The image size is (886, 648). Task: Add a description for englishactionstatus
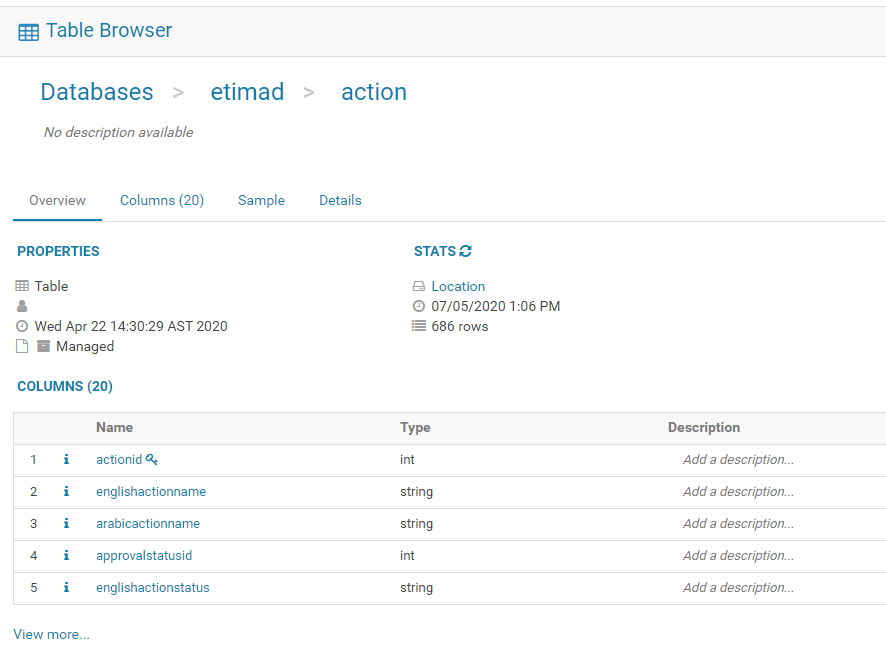[738, 588]
